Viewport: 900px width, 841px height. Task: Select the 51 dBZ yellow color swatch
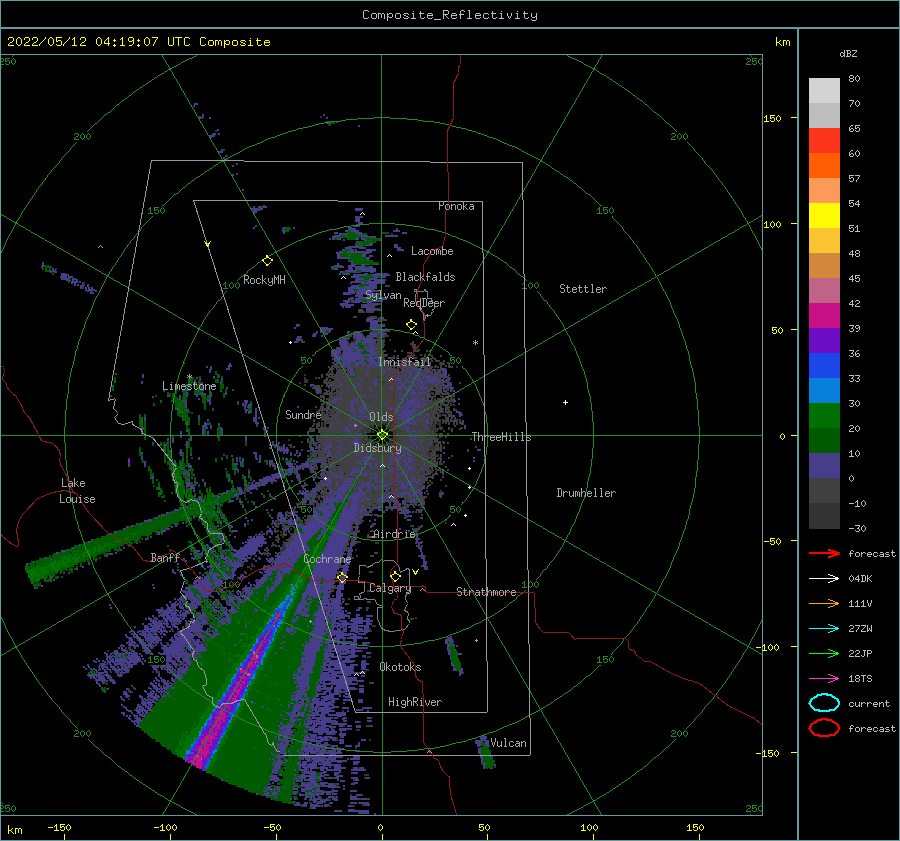tap(824, 215)
